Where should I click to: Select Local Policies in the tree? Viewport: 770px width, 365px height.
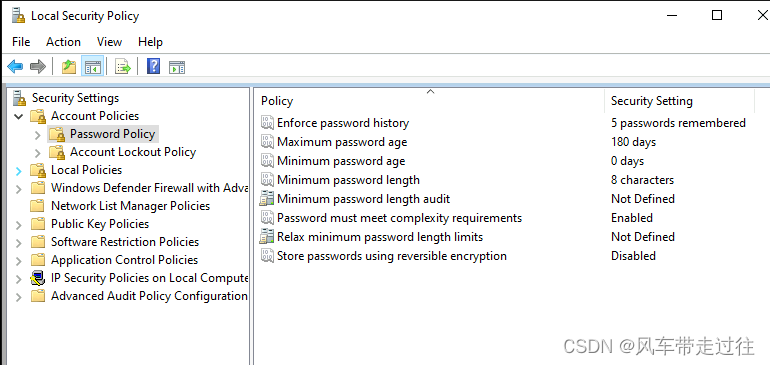tap(86, 170)
